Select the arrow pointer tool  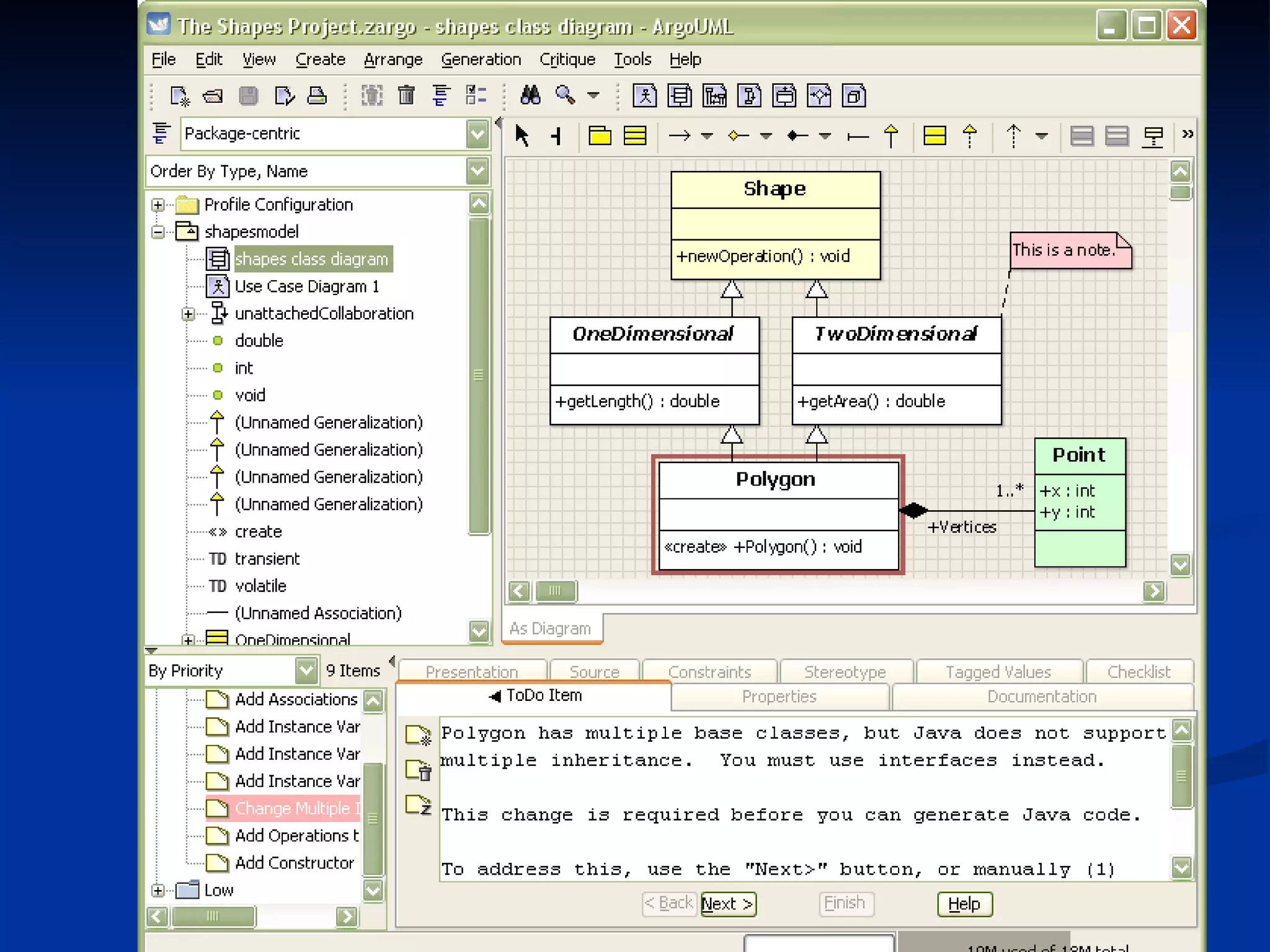click(x=522, y=135)
